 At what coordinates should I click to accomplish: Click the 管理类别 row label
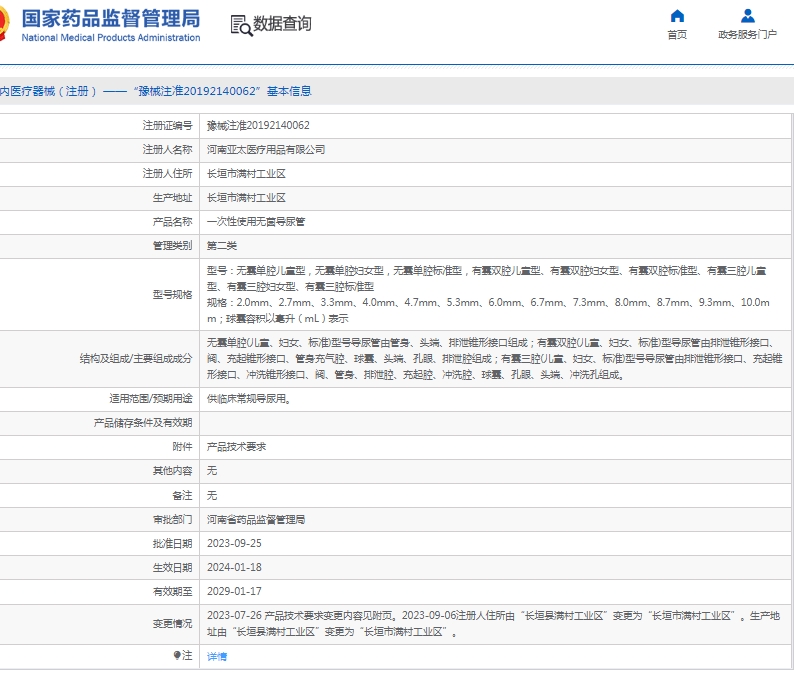click(x=173, y=246)
